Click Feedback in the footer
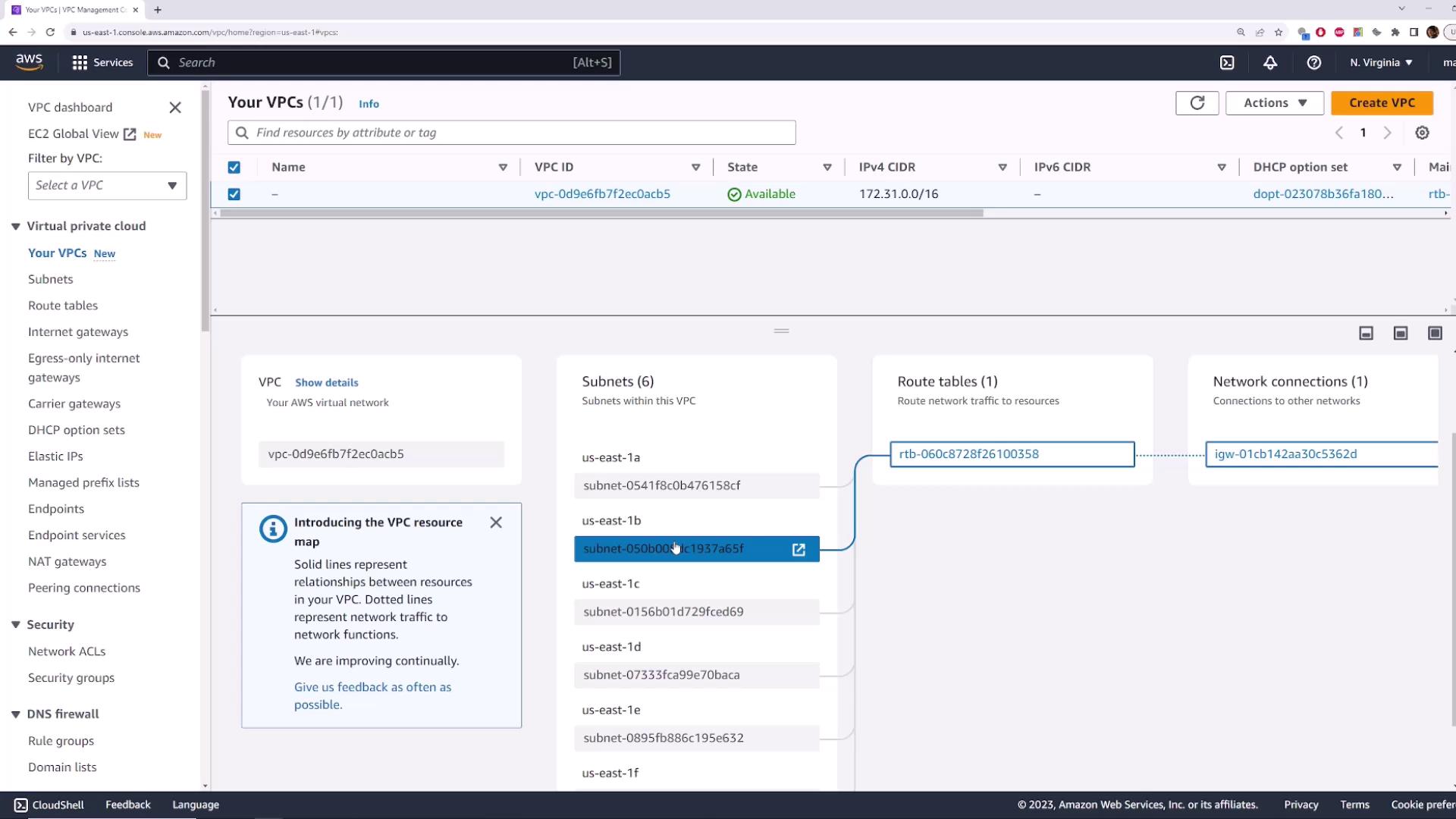This screenshot has height=819, width=1456. pos(127,805)
